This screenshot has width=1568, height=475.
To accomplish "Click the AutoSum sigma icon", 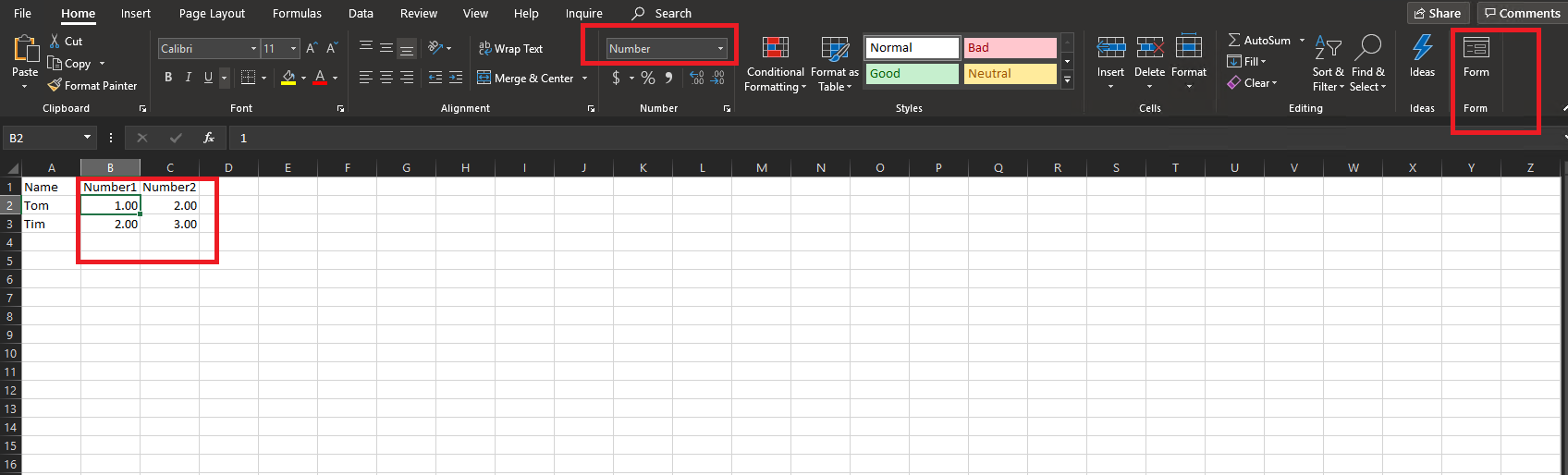I will coord(1234,41).
